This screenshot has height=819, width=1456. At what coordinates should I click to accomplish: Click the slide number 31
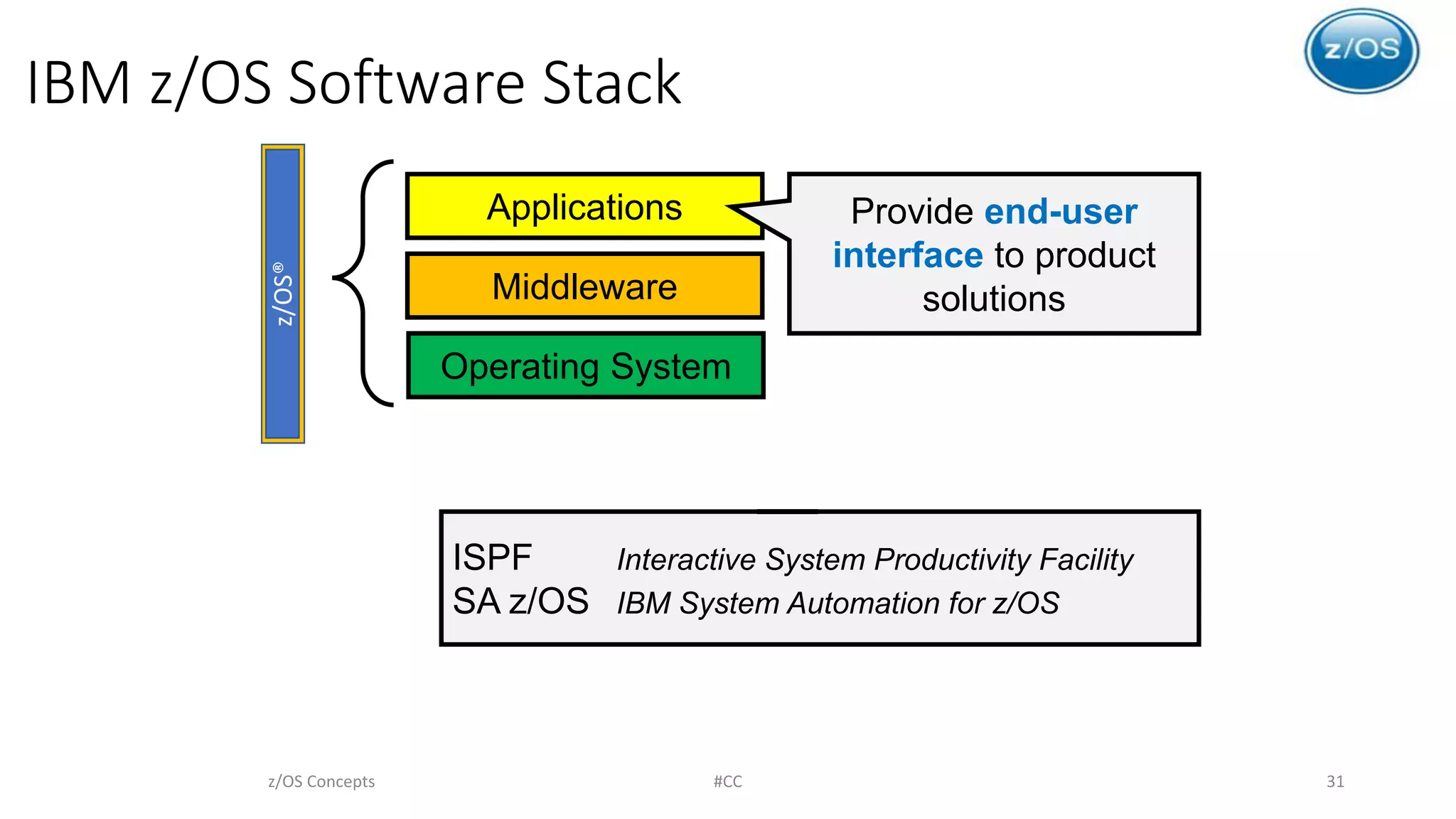(1334, 781)
